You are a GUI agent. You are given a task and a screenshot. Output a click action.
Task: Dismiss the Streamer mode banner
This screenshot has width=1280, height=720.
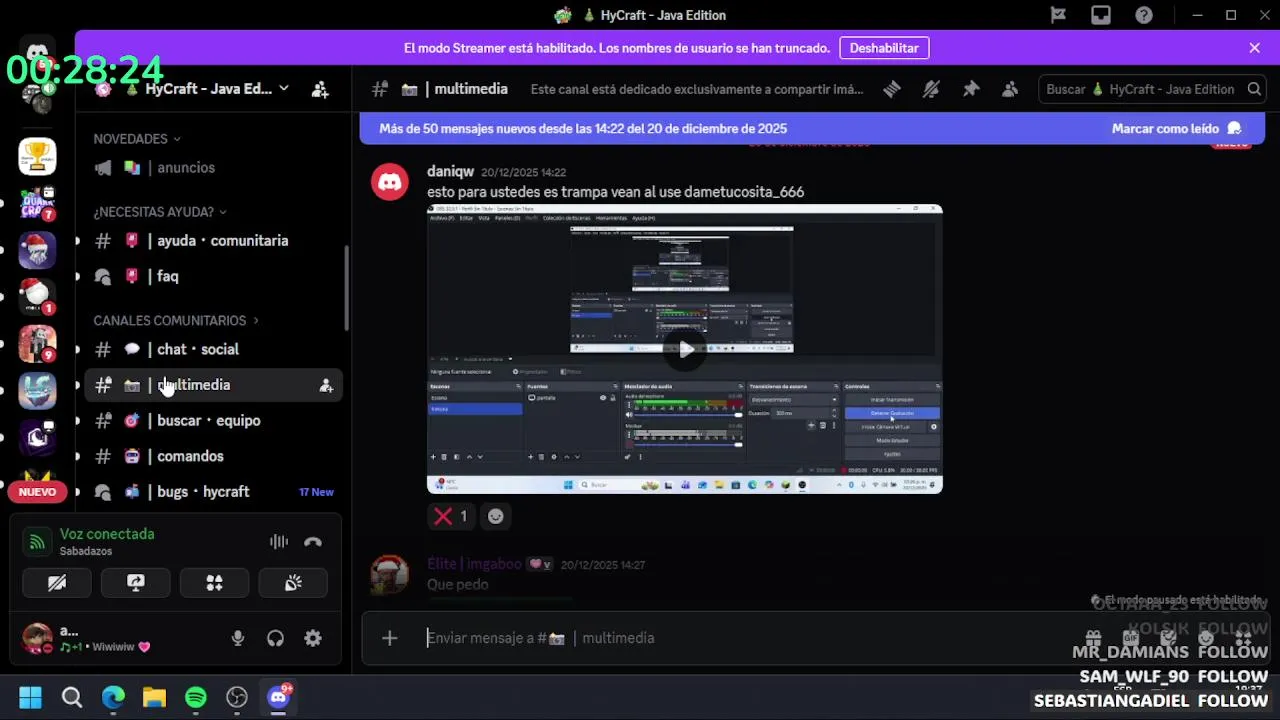coord(1254,48)
